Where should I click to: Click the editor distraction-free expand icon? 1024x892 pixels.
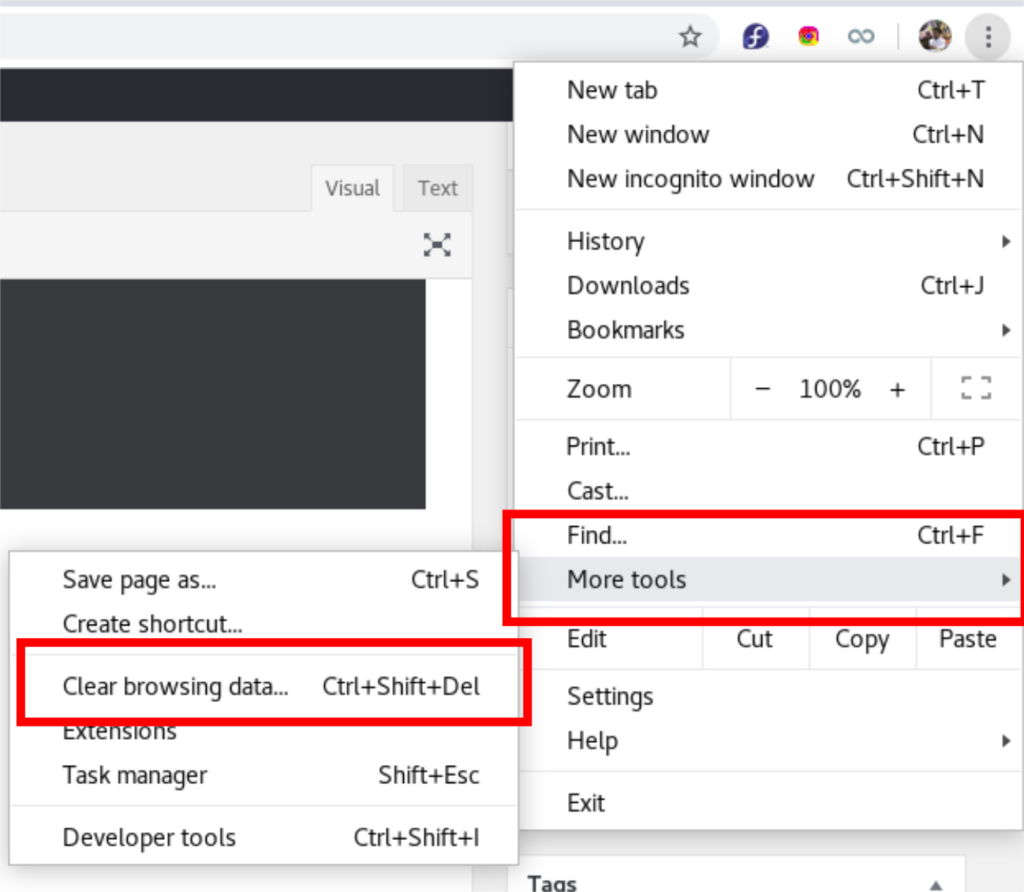437,244
